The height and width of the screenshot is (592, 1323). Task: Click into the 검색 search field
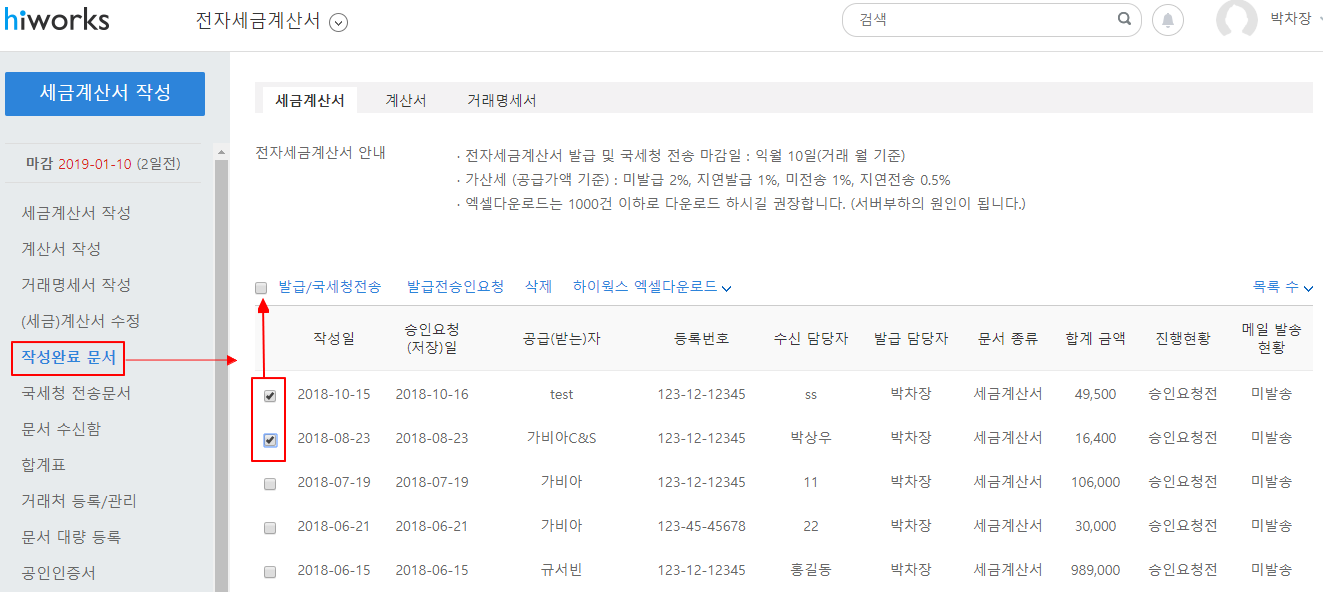(x=980, y=20)
